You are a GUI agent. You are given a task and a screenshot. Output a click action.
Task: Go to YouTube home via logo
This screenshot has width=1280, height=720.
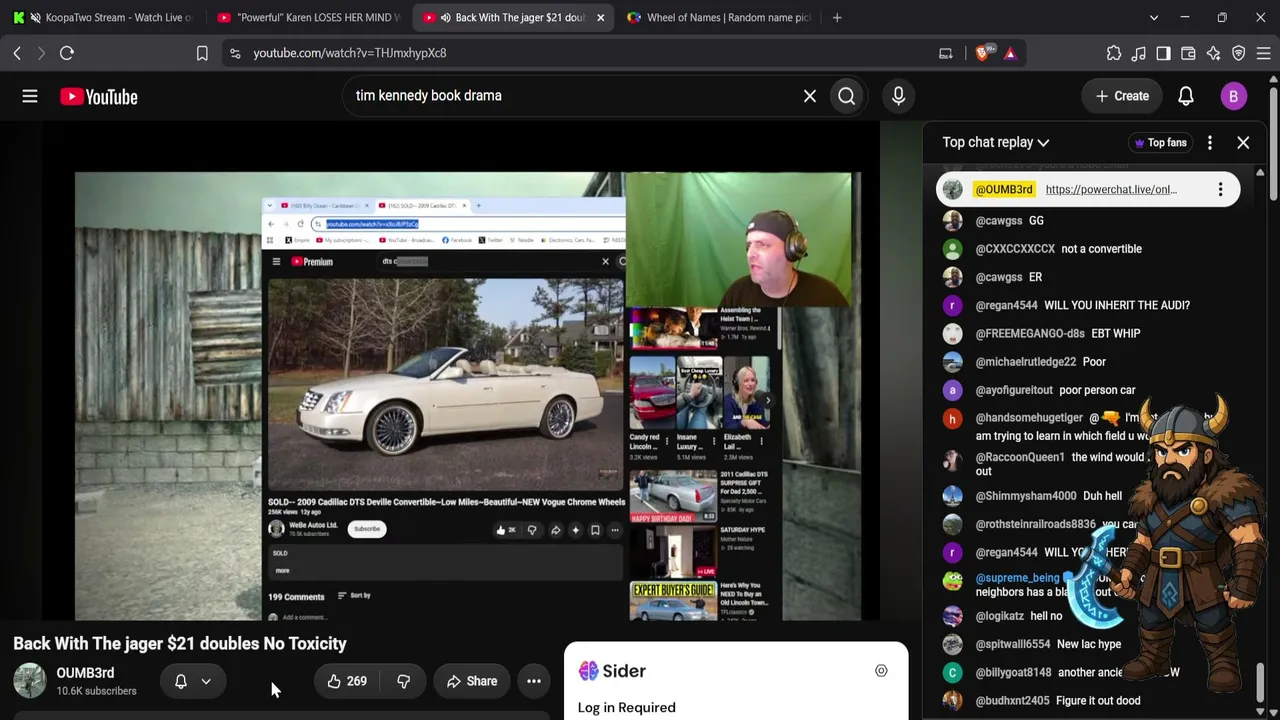click(98, 96)
